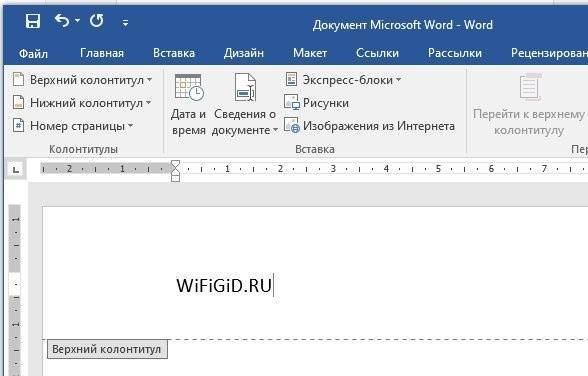Click the Перейти к верхнему колонтитулу label

coord(529,122)
